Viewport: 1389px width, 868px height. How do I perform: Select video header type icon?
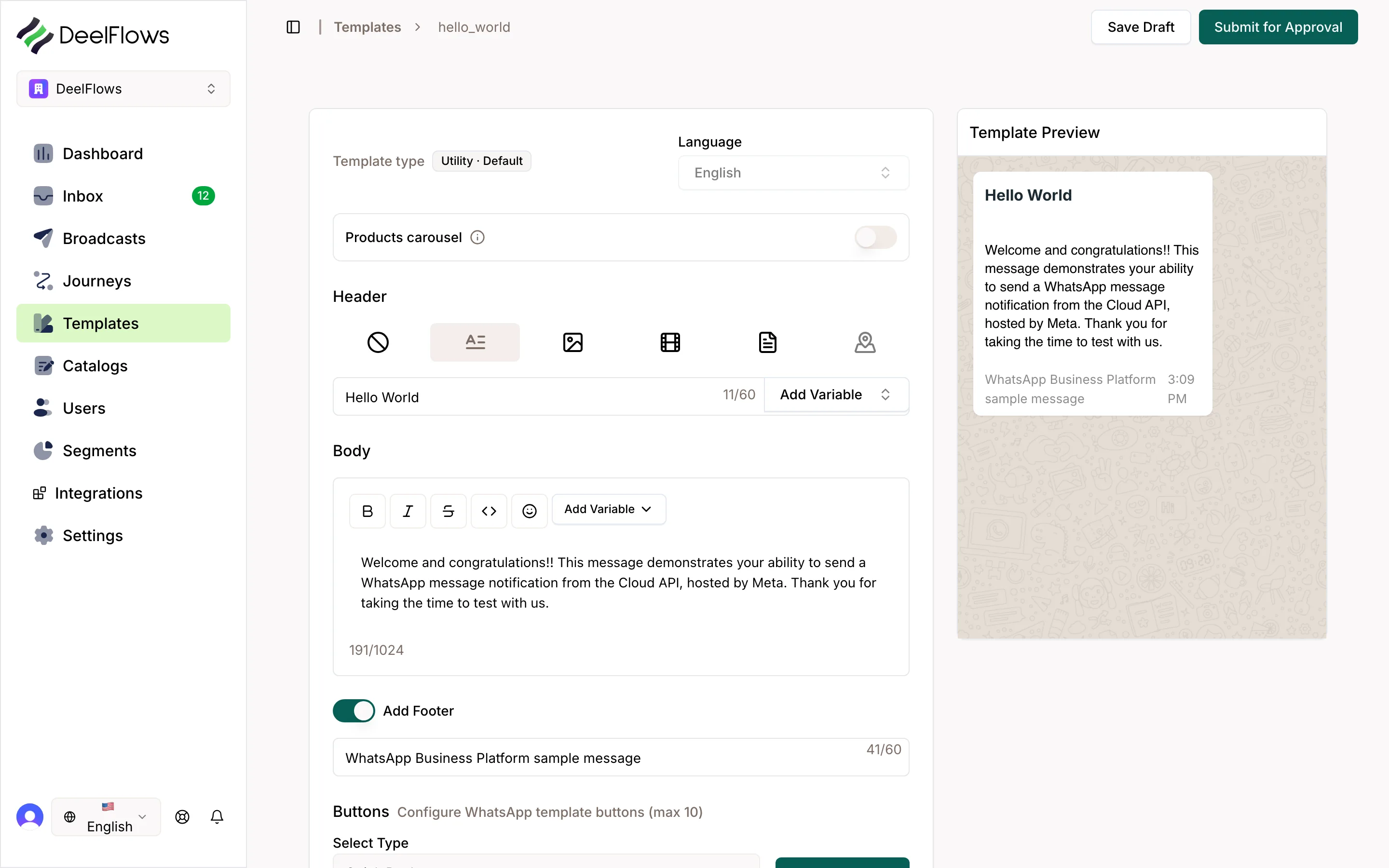coord(670,342)
